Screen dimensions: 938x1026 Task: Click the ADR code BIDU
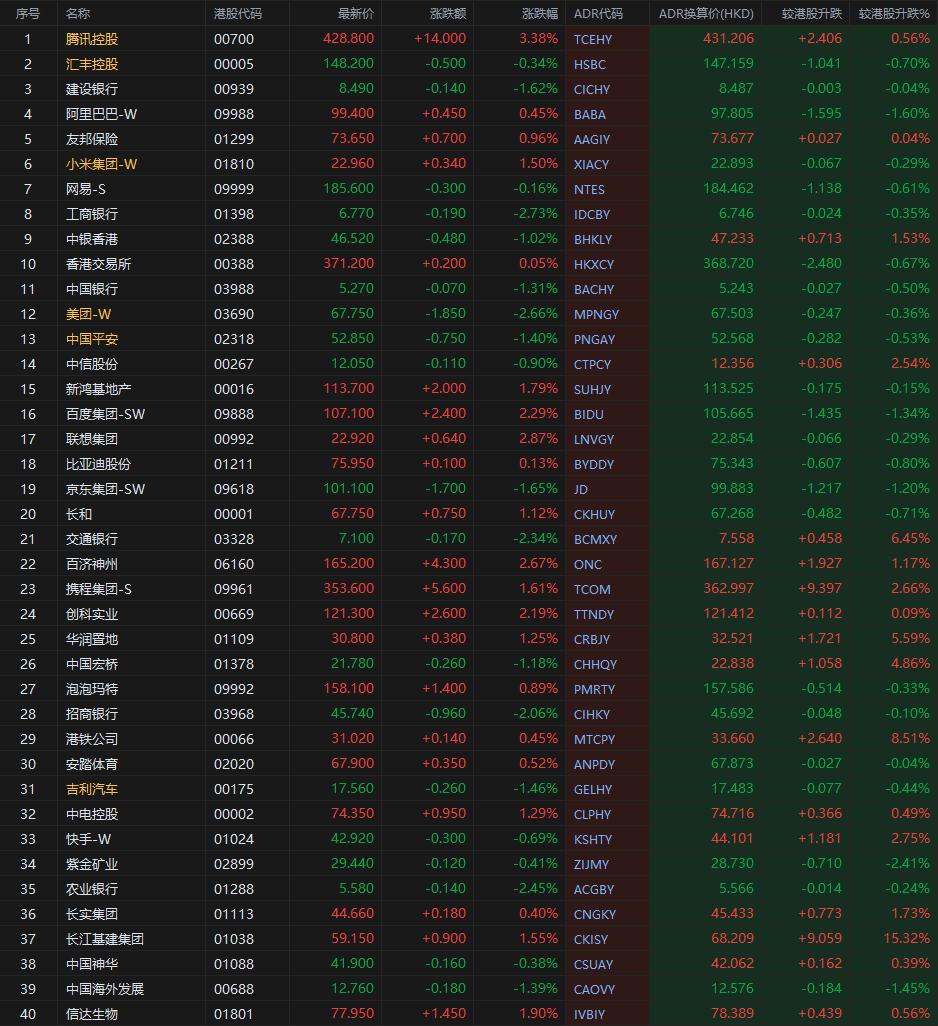tap(588, 414)
